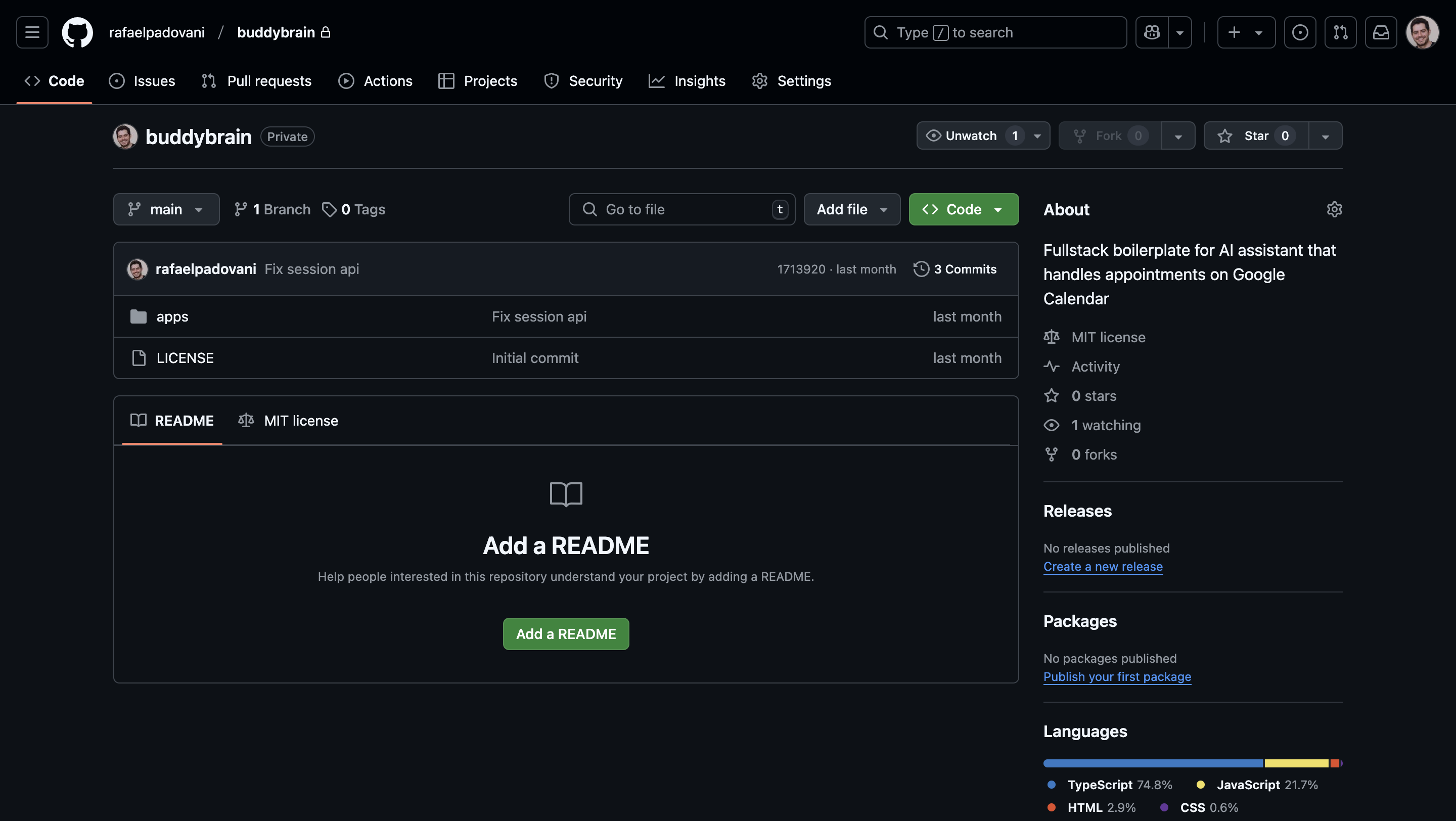Click the Go to file field
1456x821 pixels.
pos(681,209)
